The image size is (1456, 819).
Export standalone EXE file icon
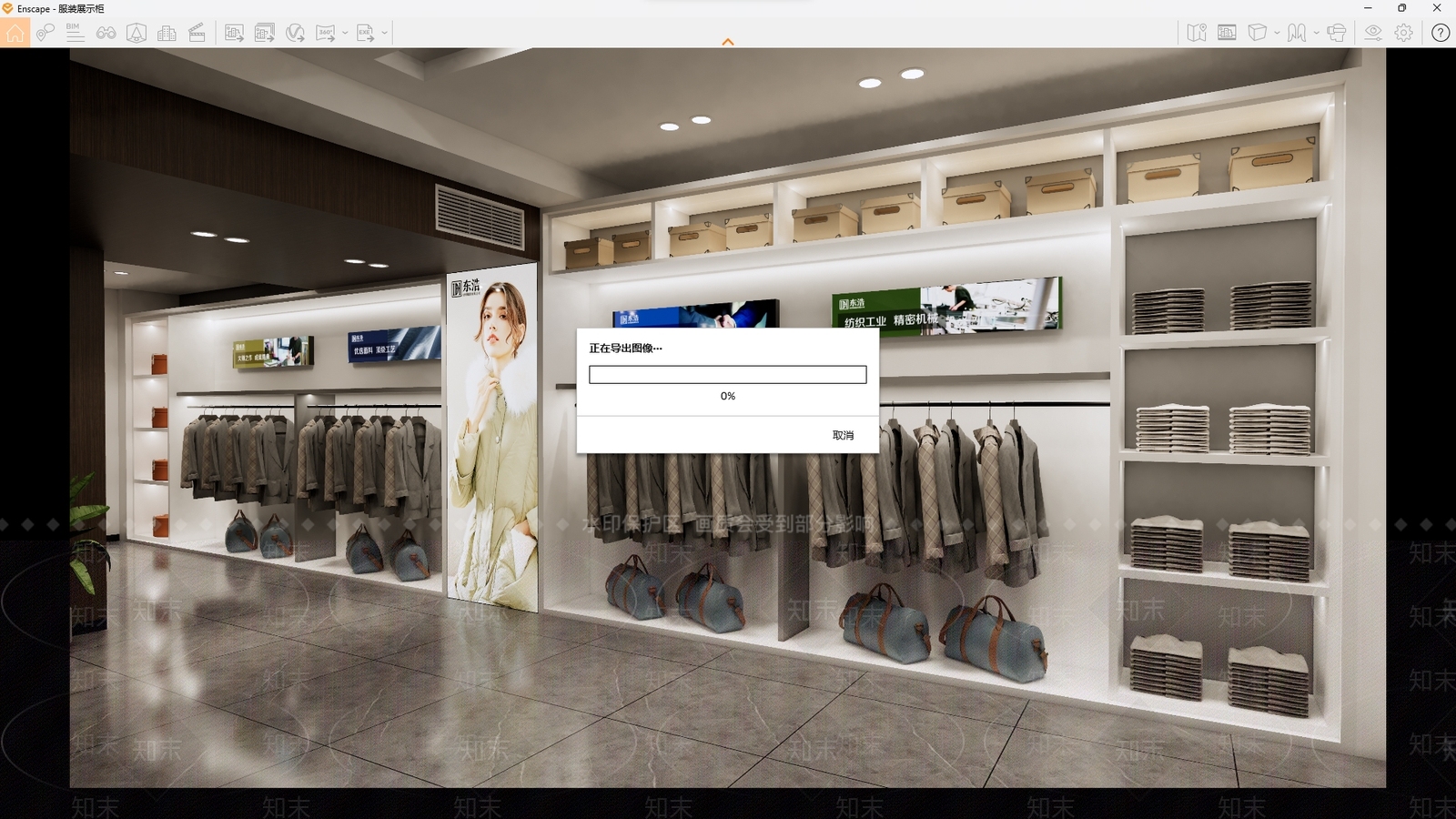click(366, 33)
